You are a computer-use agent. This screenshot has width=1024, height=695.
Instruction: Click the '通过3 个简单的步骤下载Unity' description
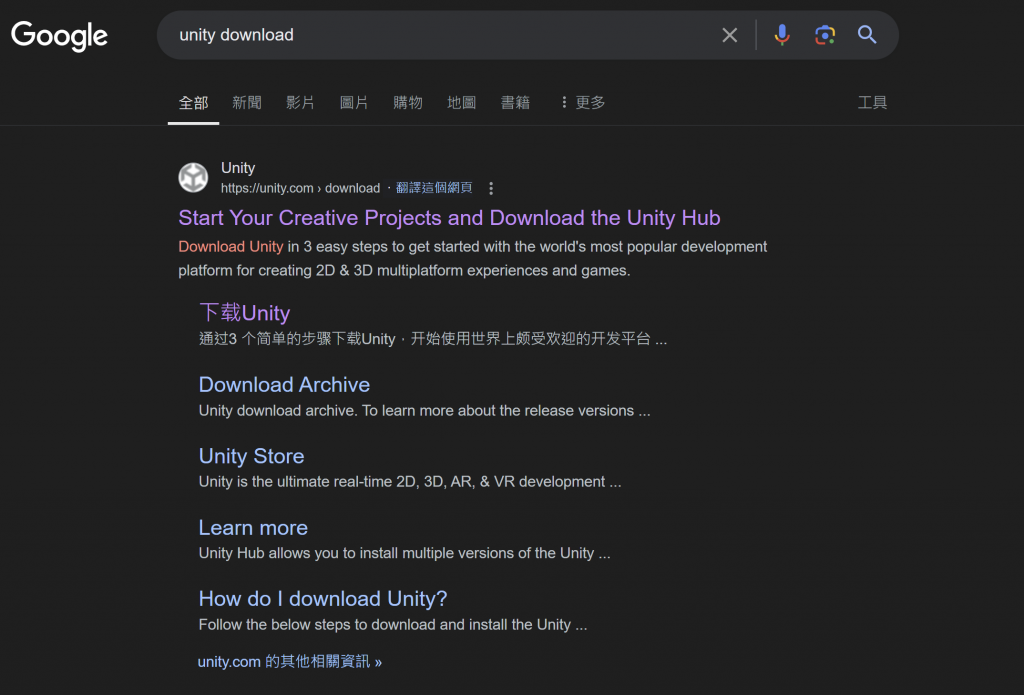click(433, 339)
